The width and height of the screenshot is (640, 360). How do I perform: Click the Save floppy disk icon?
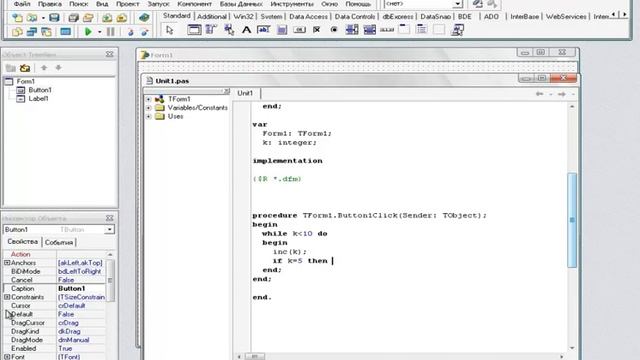click(x=54, y=18)
